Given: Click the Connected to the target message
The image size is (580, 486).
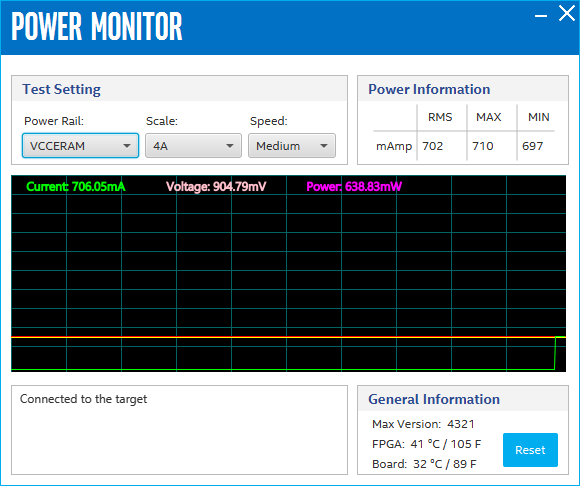Looking at the screenshot, I should (x=83, y=399).
